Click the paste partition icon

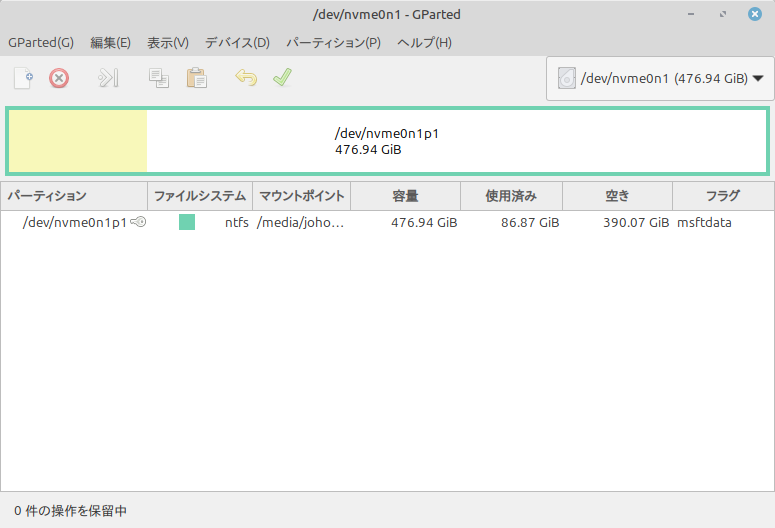(x=196, y=78)
